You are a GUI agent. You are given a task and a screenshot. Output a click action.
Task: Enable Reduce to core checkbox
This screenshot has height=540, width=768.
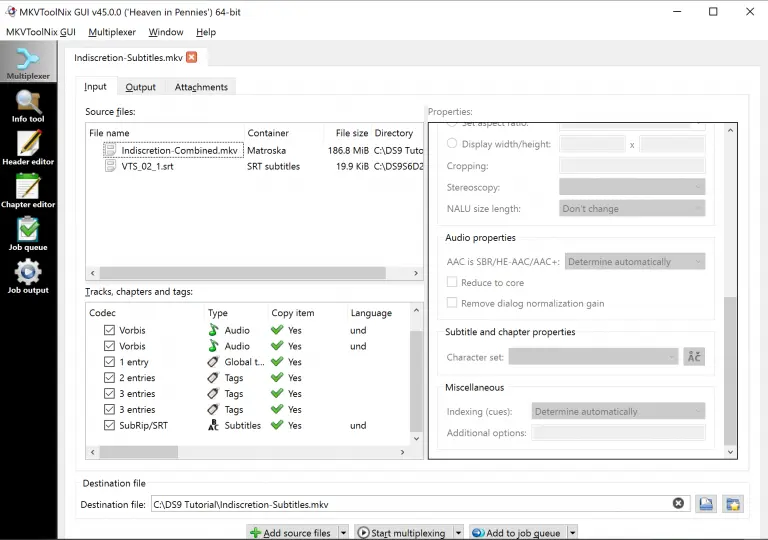[452, 282]
